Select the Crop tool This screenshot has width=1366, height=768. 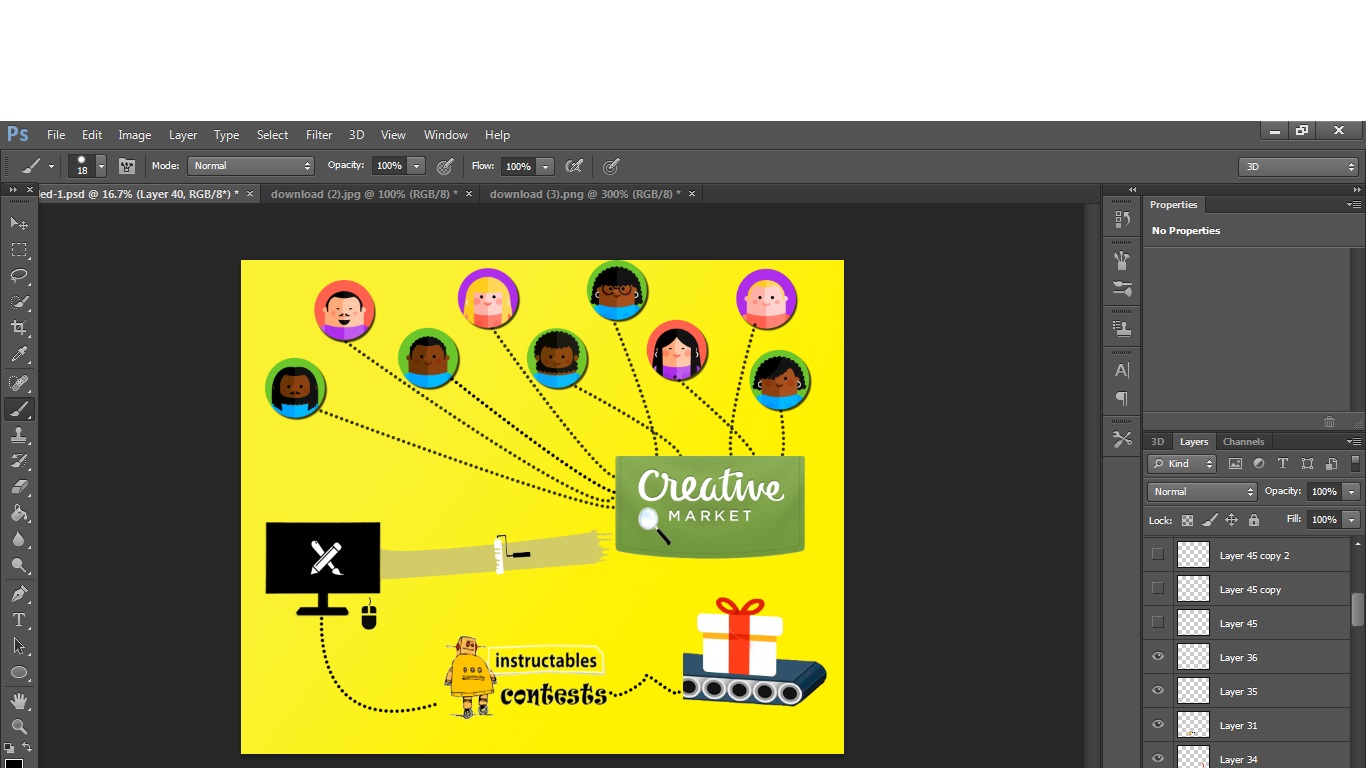coord(19,328)
